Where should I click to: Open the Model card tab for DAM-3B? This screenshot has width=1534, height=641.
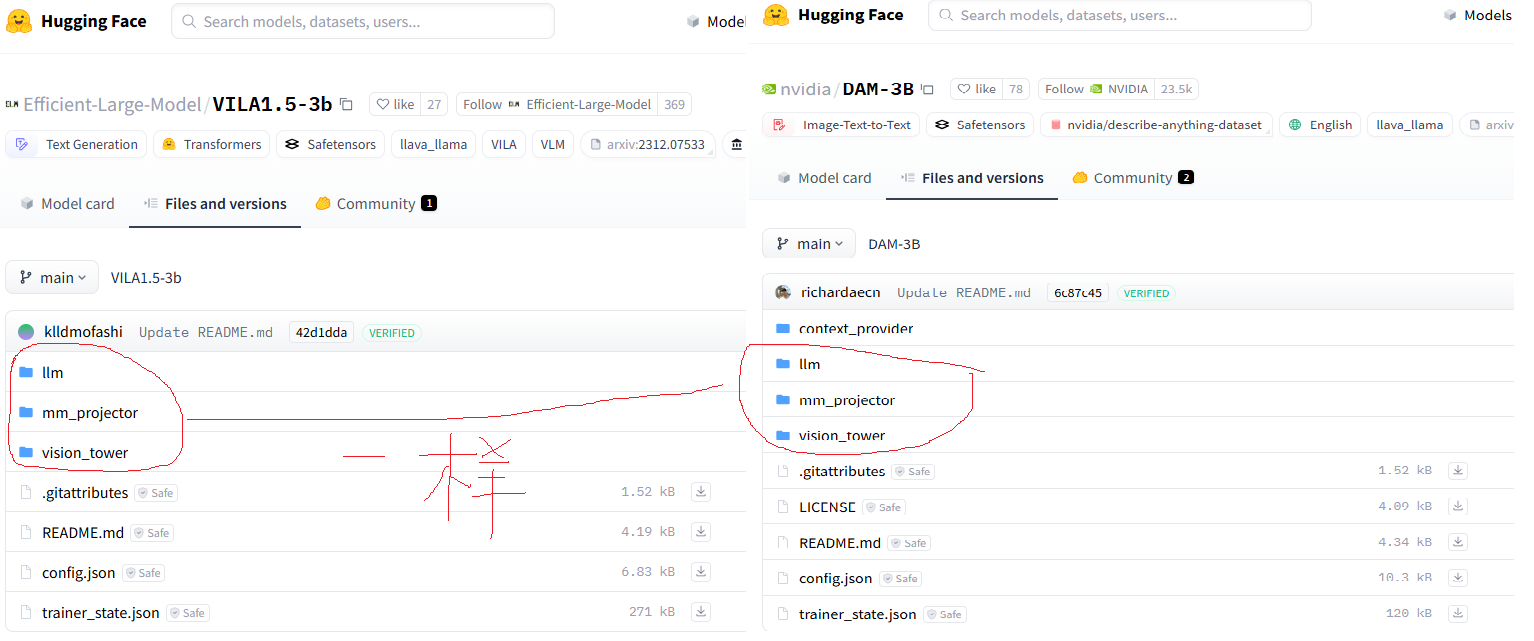(825, 178)
